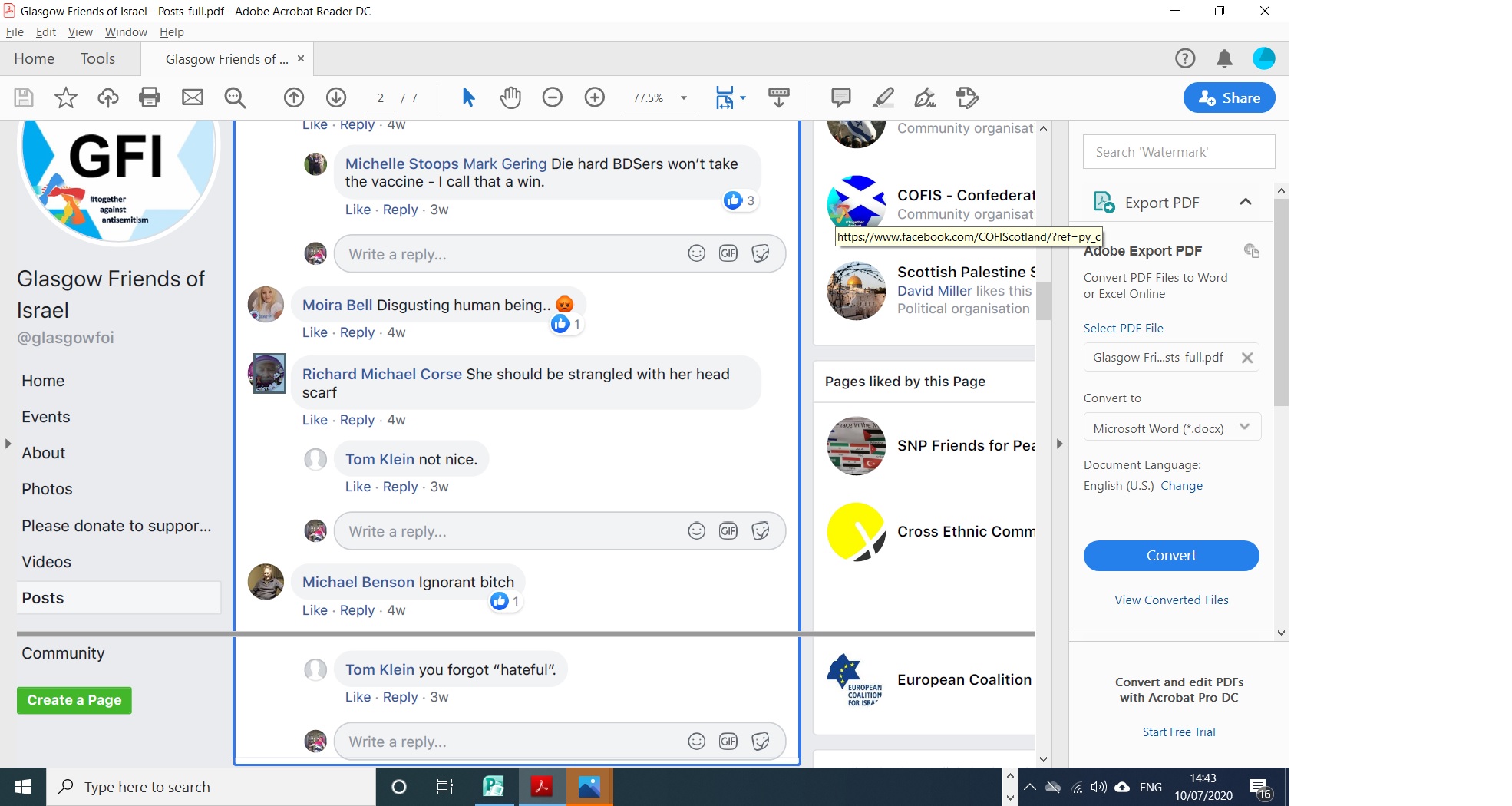Show hidden system tray icons chevron
Image resolution: width=1512 pixels, height=806 pixels.
(1030, 787)
